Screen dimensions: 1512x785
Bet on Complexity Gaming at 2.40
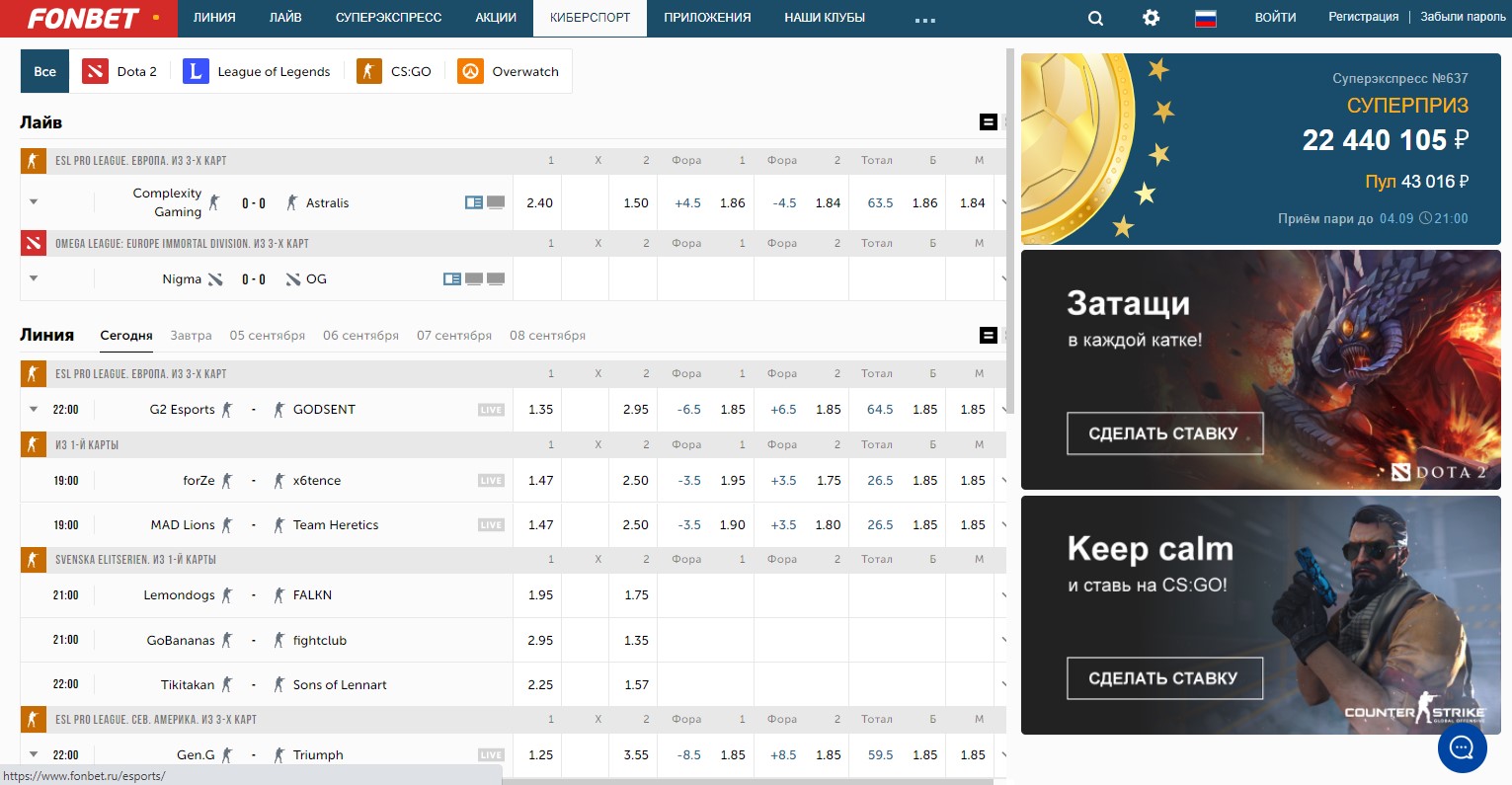coord(539,202)
